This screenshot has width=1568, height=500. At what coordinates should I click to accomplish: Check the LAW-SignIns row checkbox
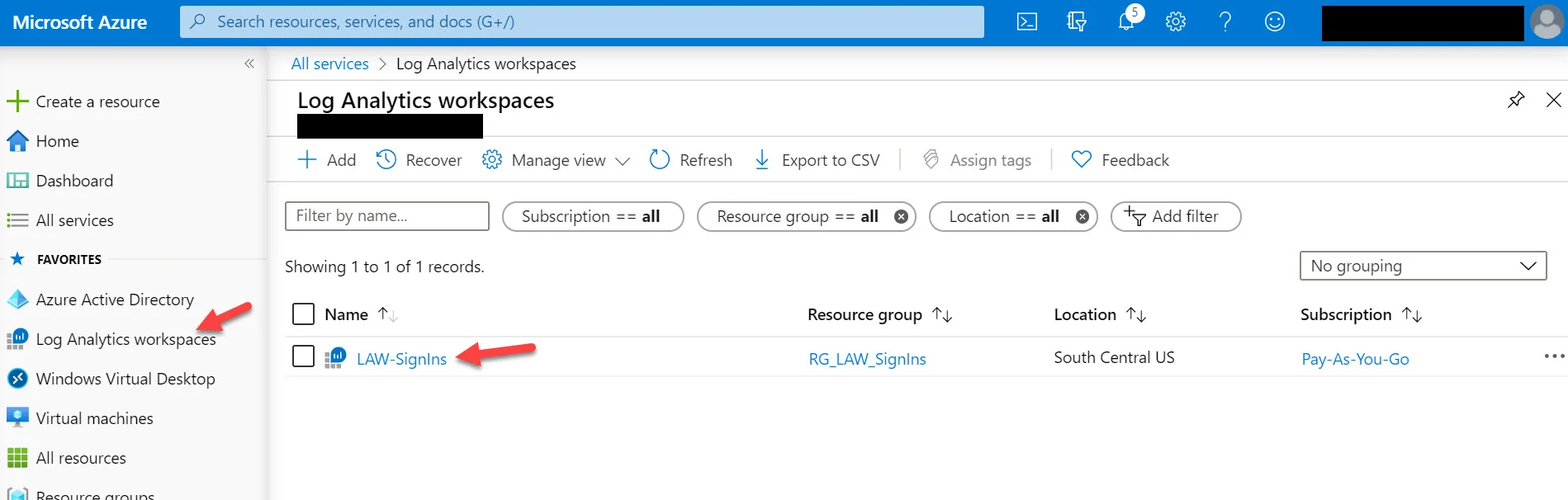(304, 356)
